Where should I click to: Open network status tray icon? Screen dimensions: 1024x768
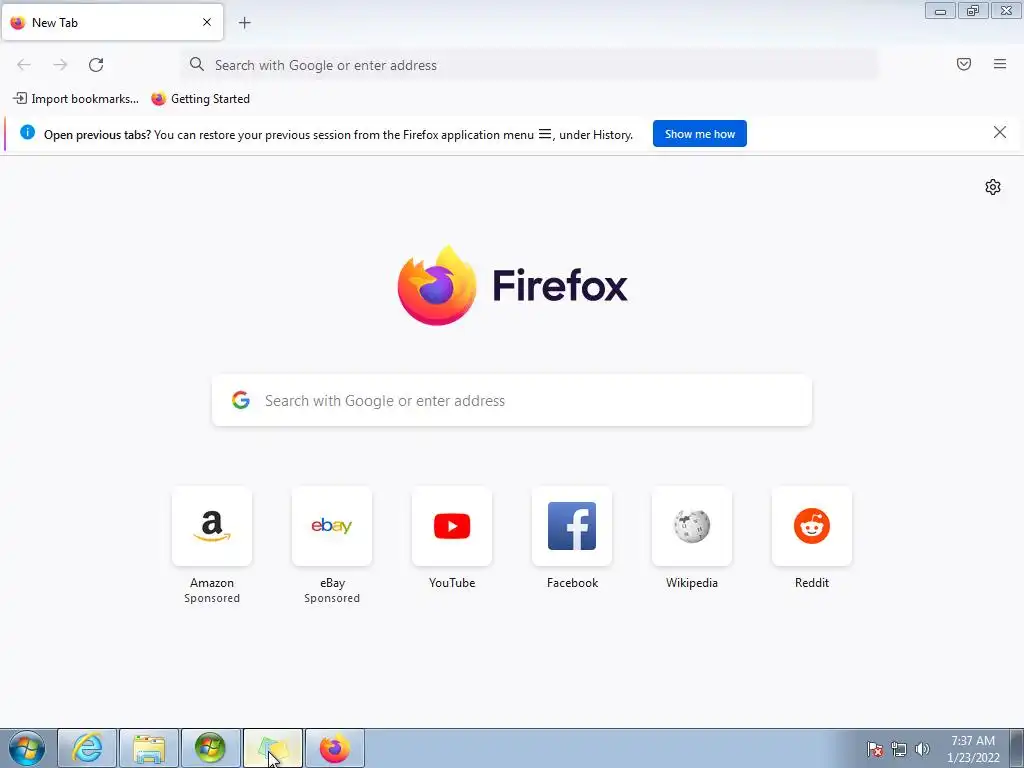click(x=899, y=749)
